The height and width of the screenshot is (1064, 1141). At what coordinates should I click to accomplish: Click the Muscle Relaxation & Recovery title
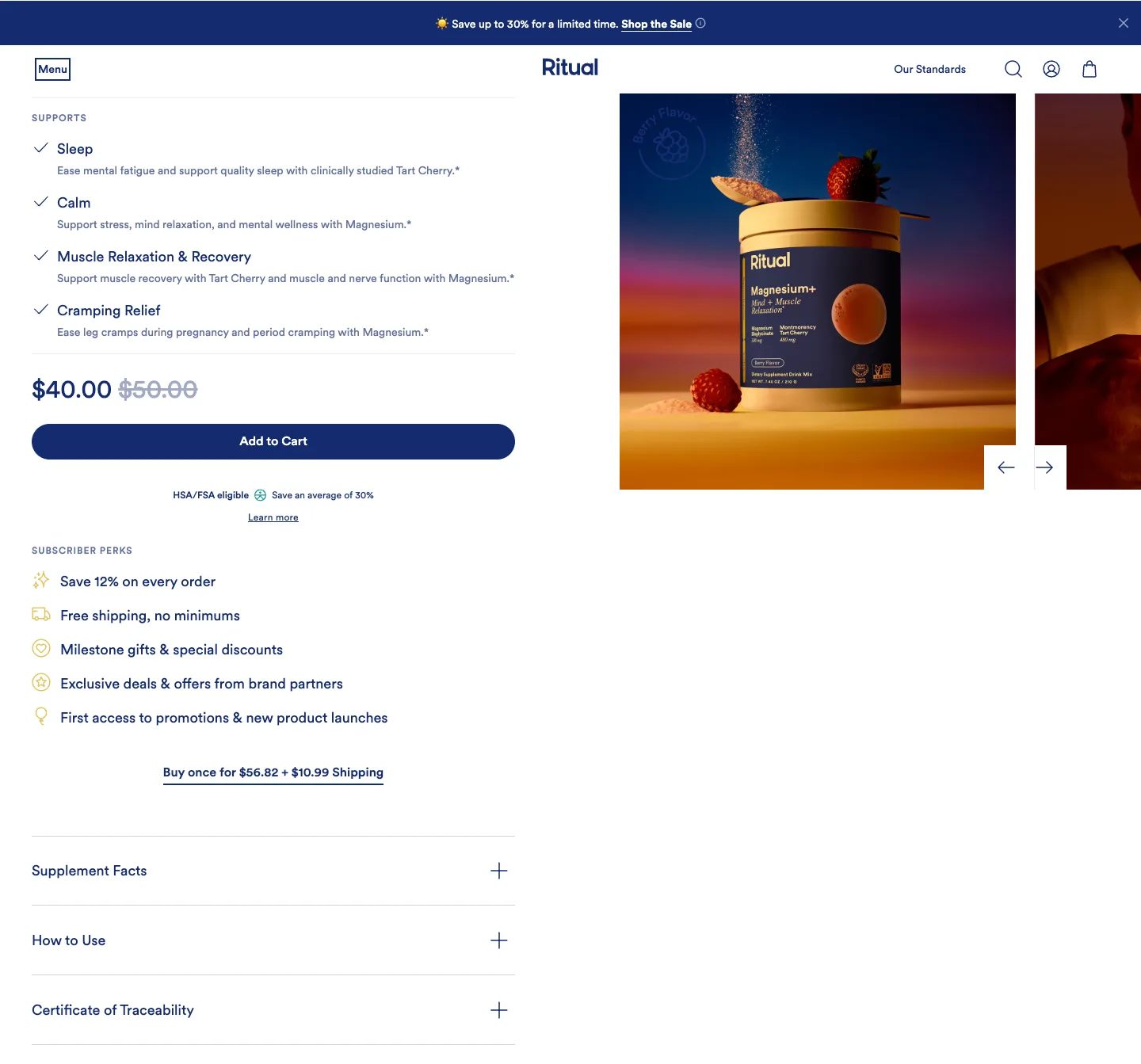(154, 257)
